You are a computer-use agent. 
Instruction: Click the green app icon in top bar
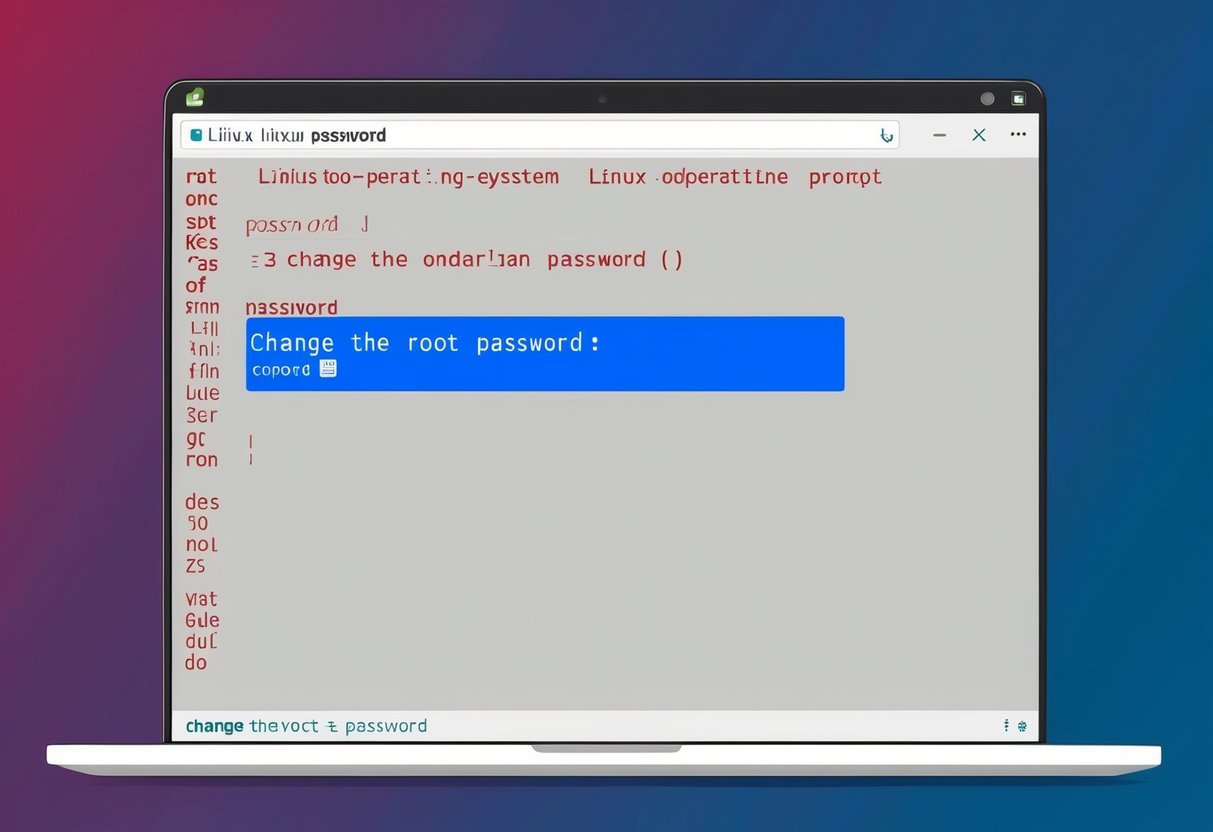195,97
